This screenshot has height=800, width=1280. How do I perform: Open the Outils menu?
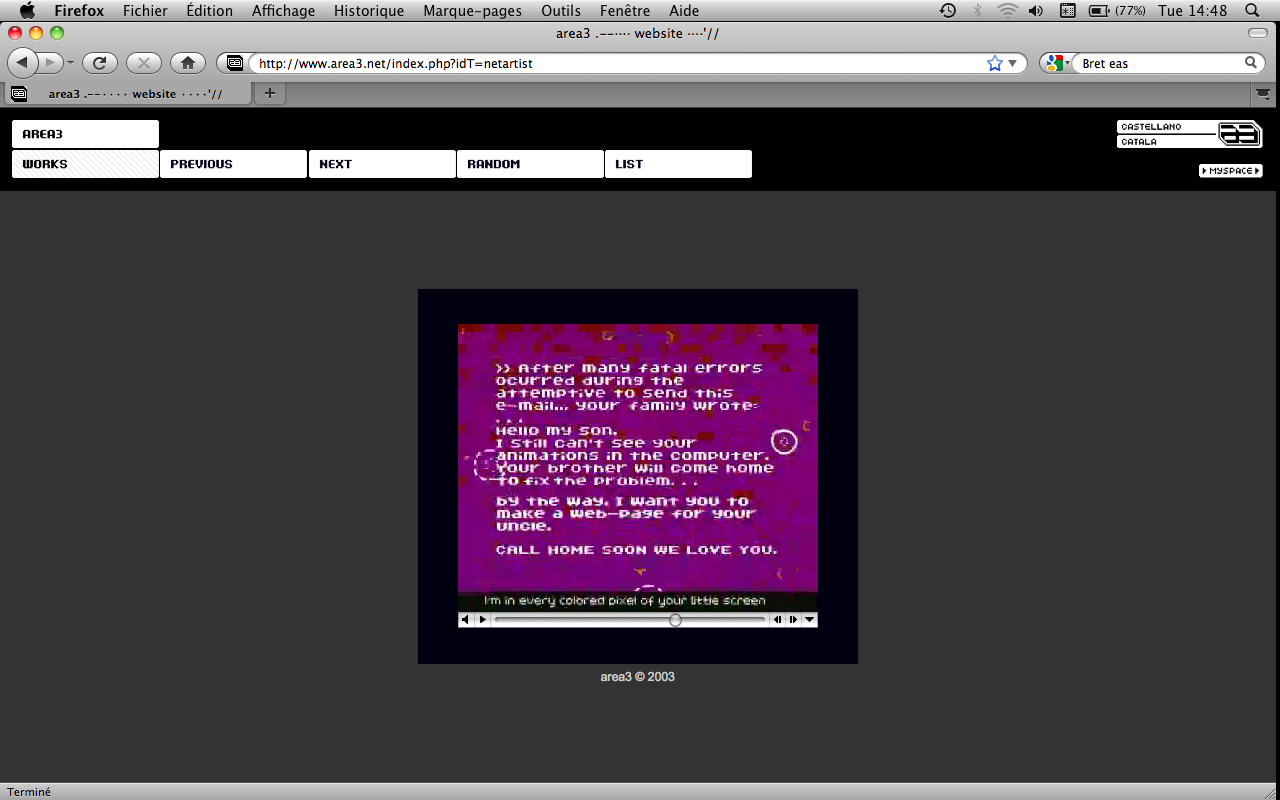click(561, 11)
